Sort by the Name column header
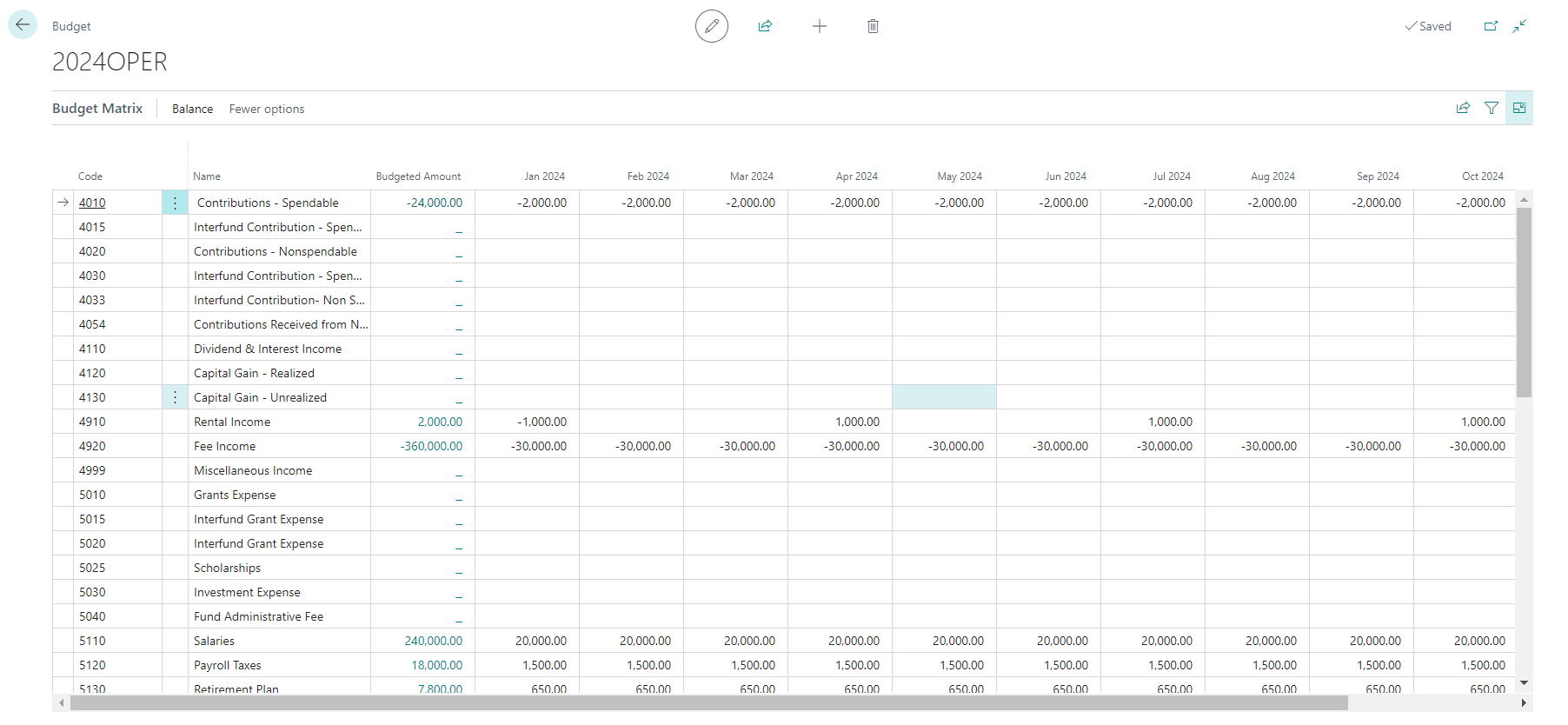Screen dimensions: 1568x725 pyautogui.click(x=207, y=176)
